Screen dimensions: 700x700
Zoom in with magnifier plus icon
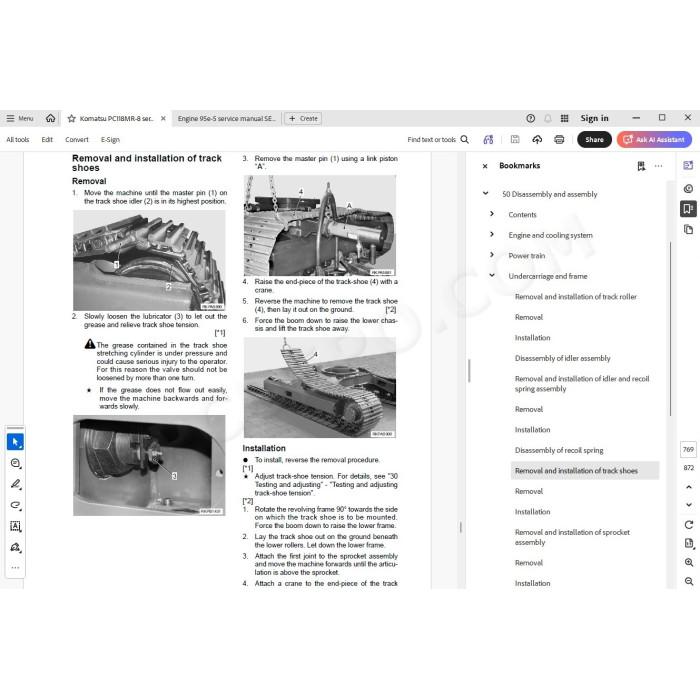[x=689, y=562]
